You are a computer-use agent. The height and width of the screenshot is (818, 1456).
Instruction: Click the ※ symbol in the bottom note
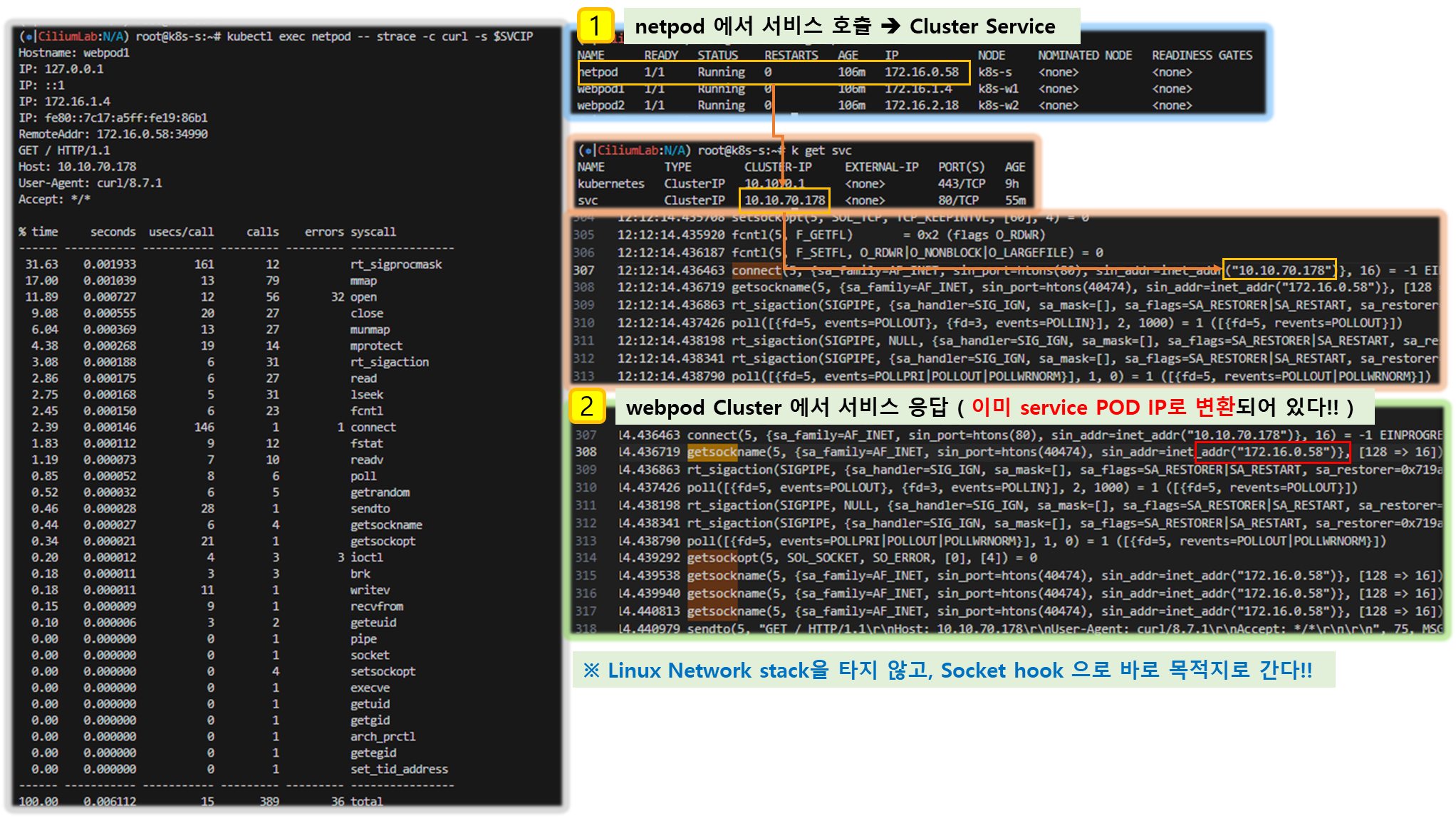591,671
